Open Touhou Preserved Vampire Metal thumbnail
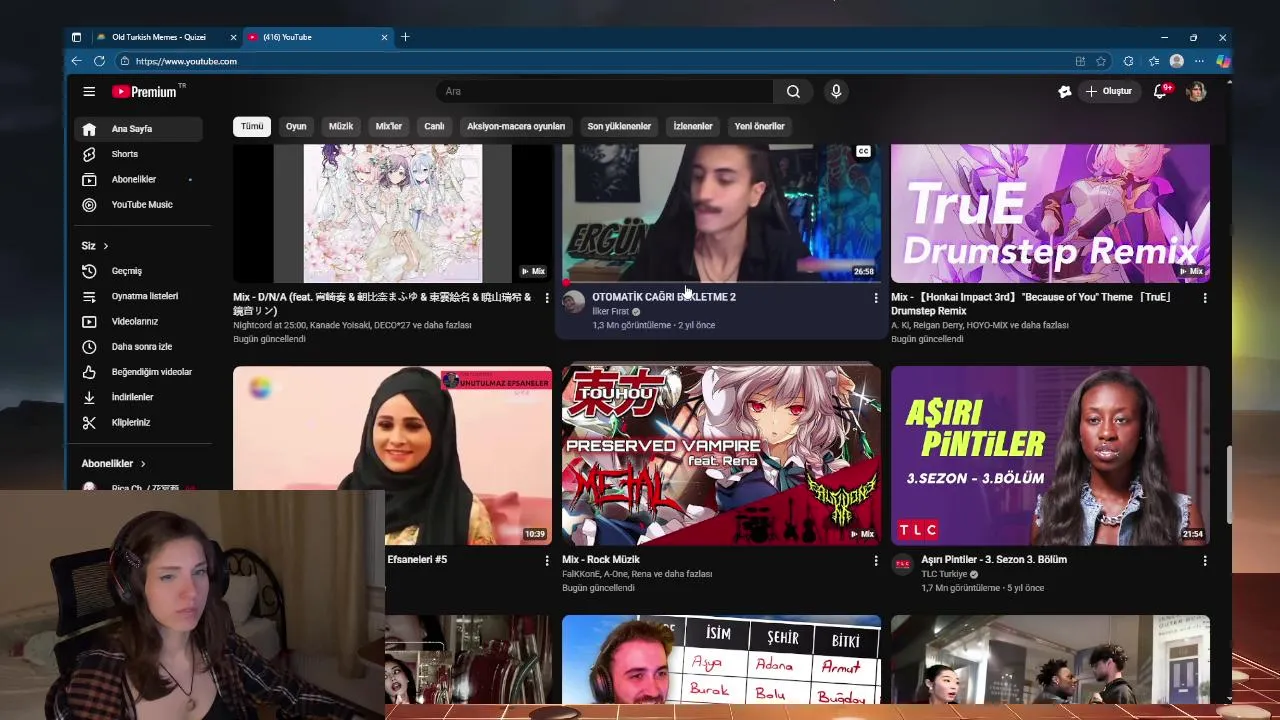This screenshot has width=1280, height=720. pyautogui.click(x=721, y=455)
